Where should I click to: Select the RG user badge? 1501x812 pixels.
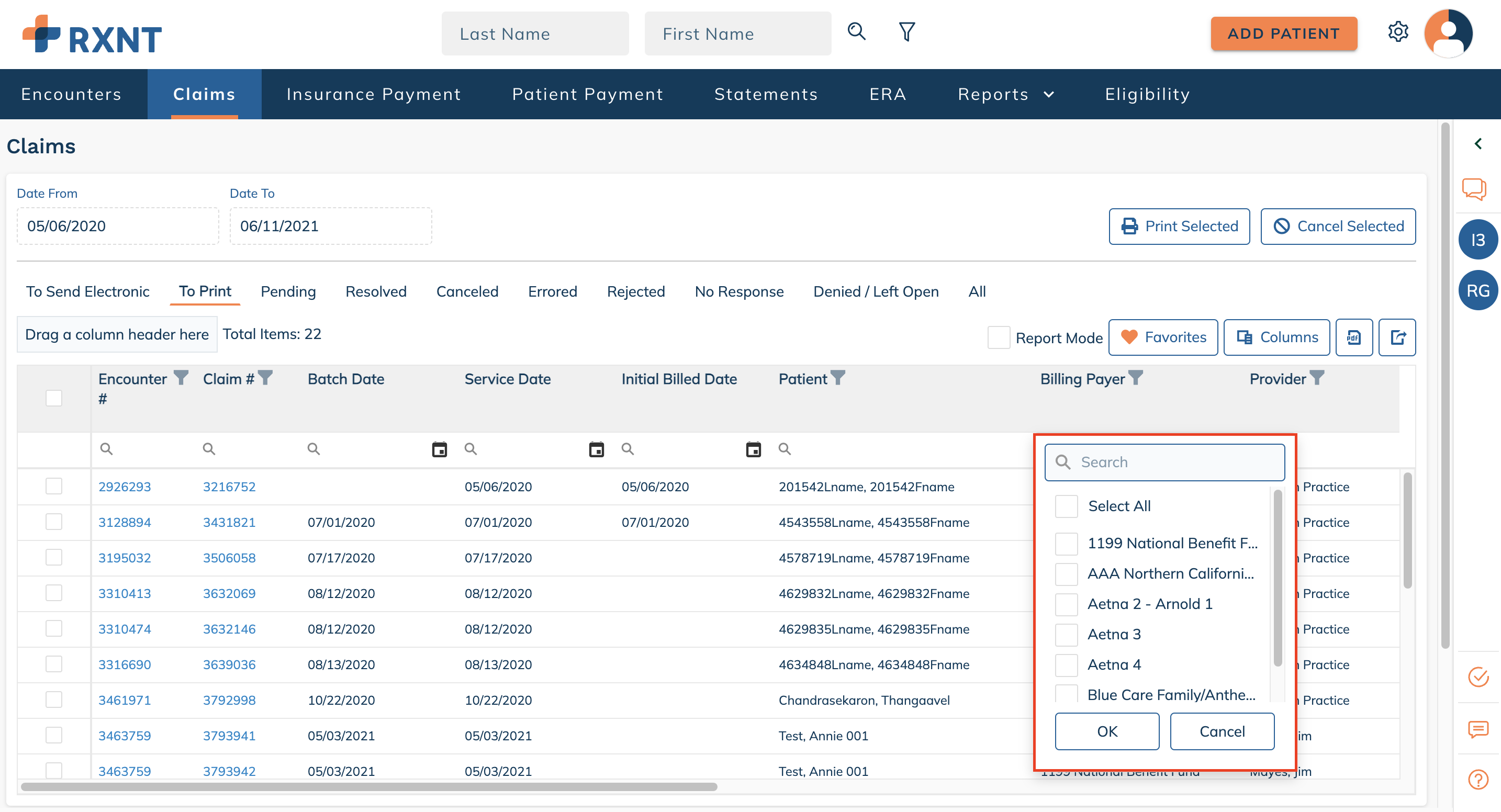coord(1478,291)
